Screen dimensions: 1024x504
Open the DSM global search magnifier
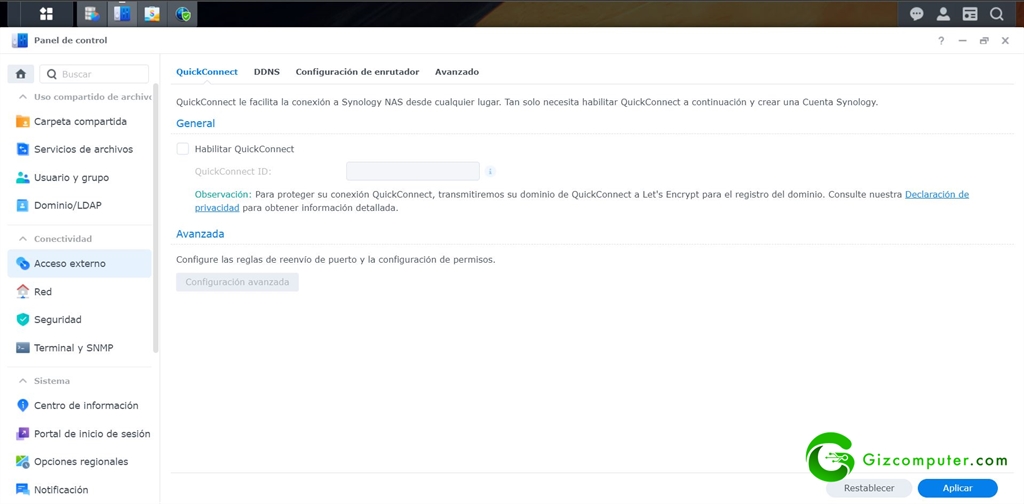point(997,14)
